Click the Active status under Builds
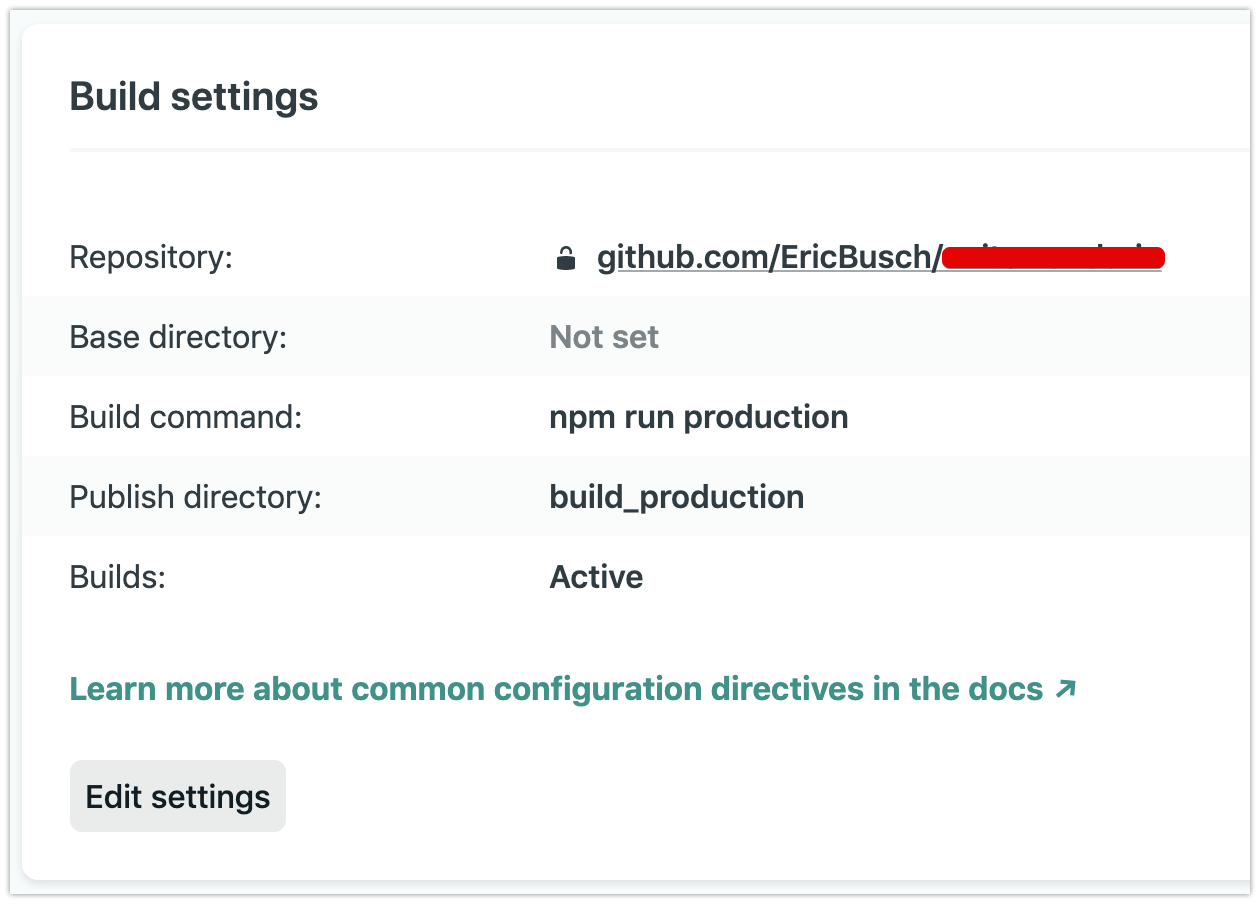 click(596, 577)
